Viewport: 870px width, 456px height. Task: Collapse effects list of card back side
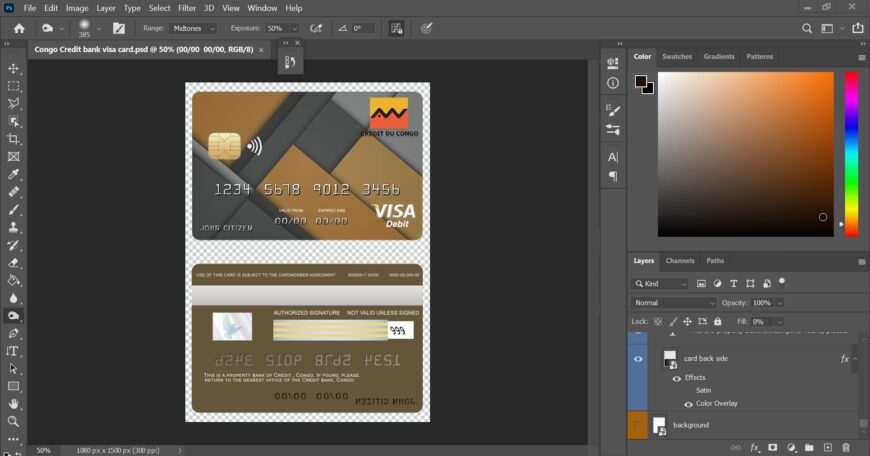click(x=856, y=358)
